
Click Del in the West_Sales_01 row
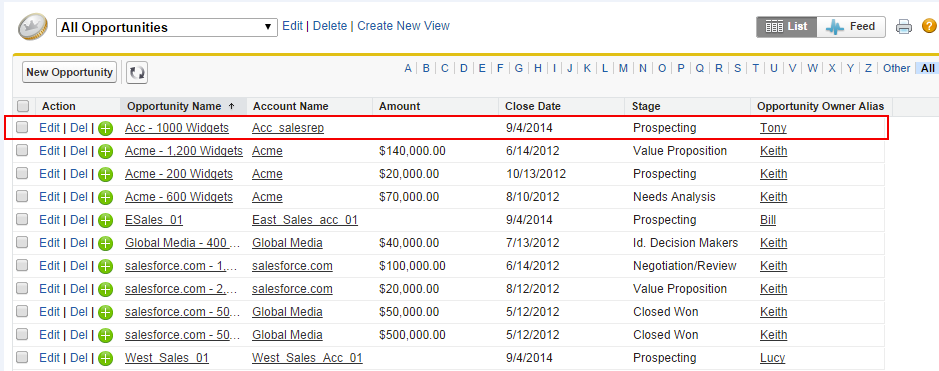pos(79,358)
